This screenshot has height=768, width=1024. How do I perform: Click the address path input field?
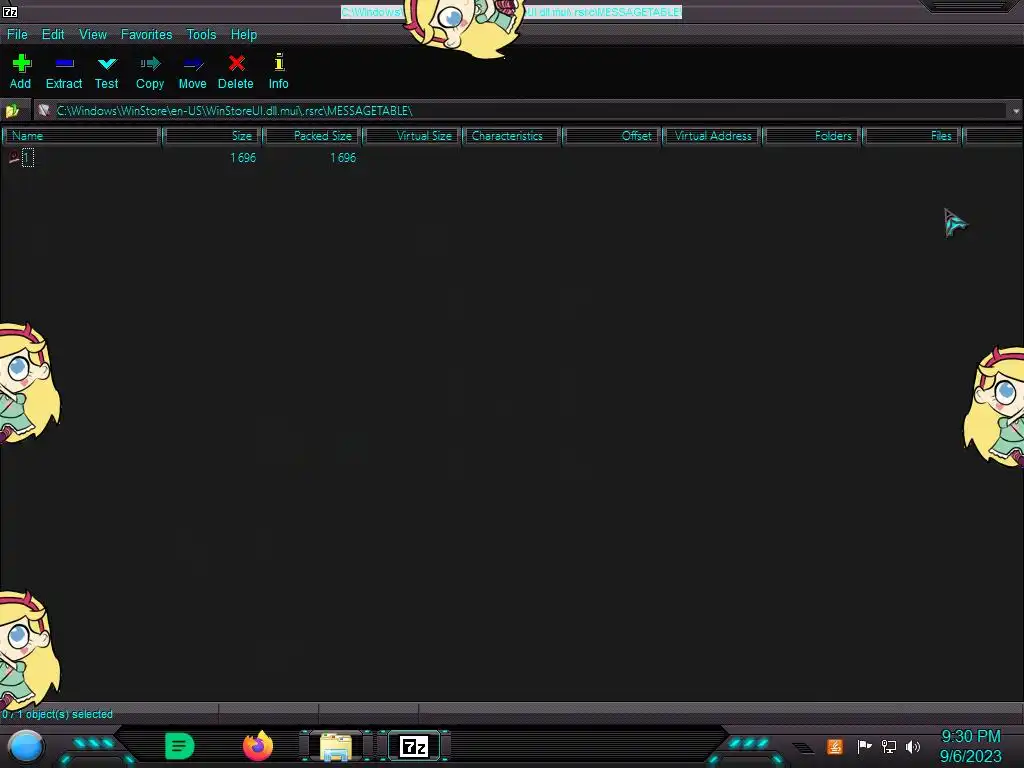[x=521, y=111]
